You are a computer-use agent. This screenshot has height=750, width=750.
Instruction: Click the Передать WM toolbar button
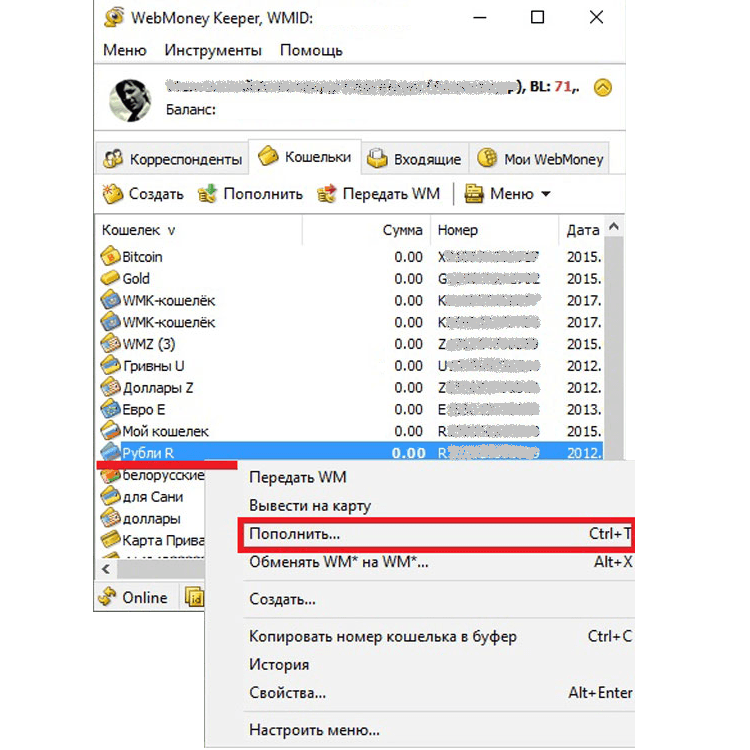tap(378, 194)
